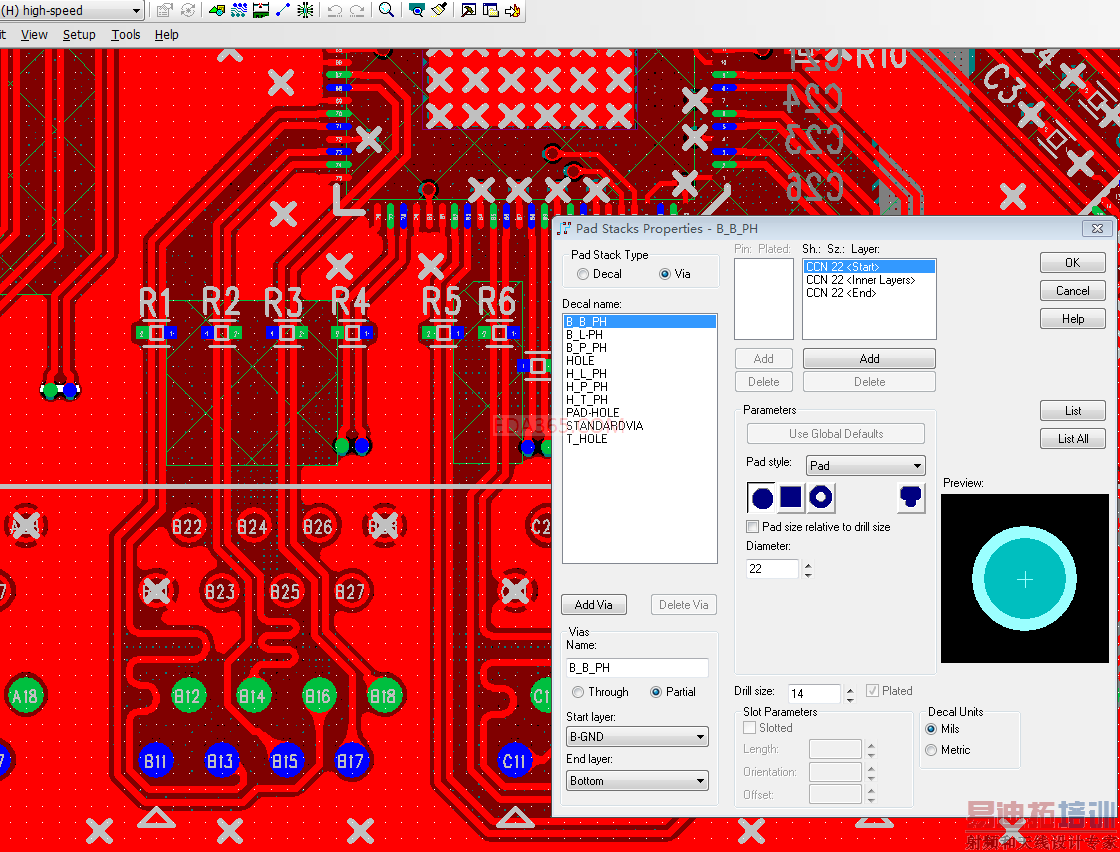
Task: Open the Setup menu
Action: pyautogui.click(x=79, y=34)
